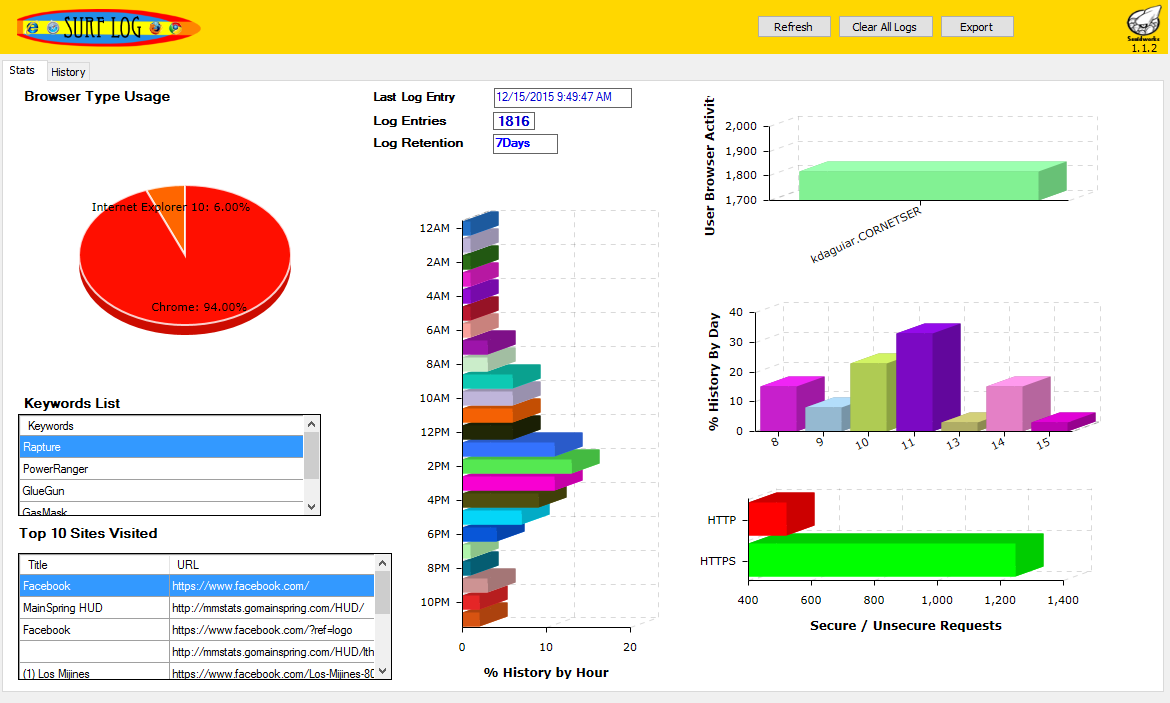This screenshot has width=1170, height=703.
Task: Click the Internet Explorer icon in the logo
Action: [33, 27]
